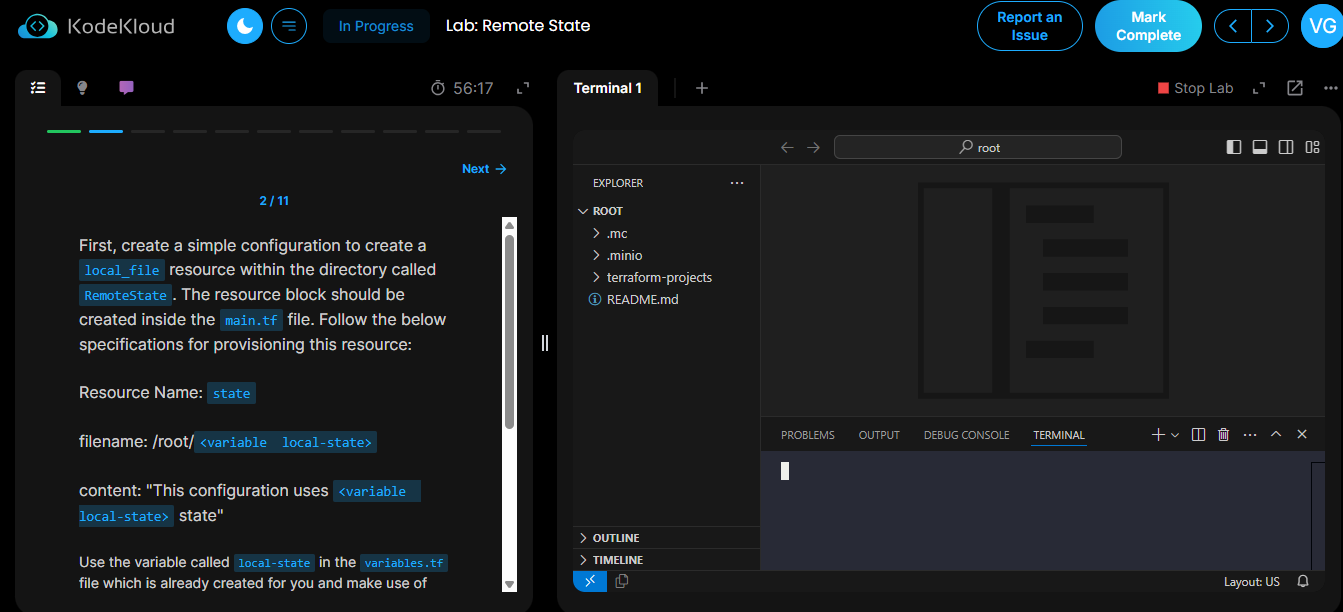
Task: Click the local_file code chip
Action: (x=121, y=270)
